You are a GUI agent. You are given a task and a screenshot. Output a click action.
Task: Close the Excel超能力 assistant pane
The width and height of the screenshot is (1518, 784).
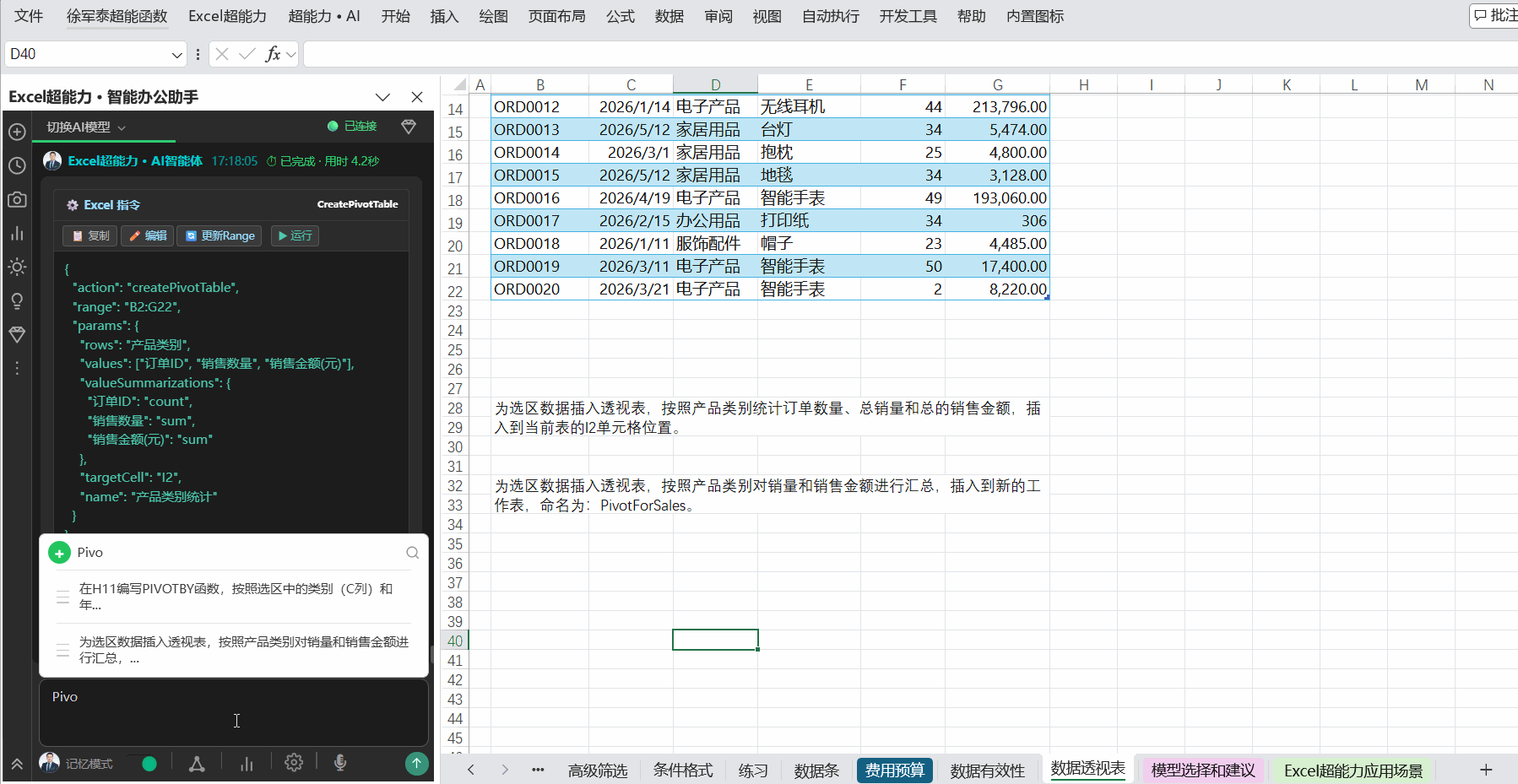(417, 97)
